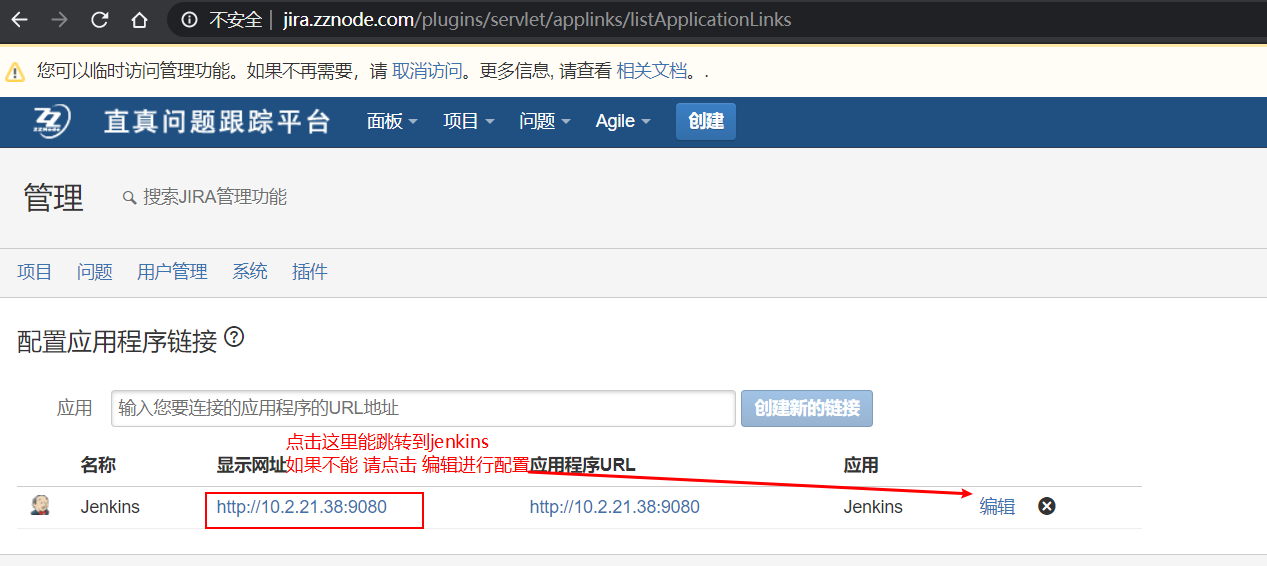Open the 系统 admin tab

pos(250,272)
